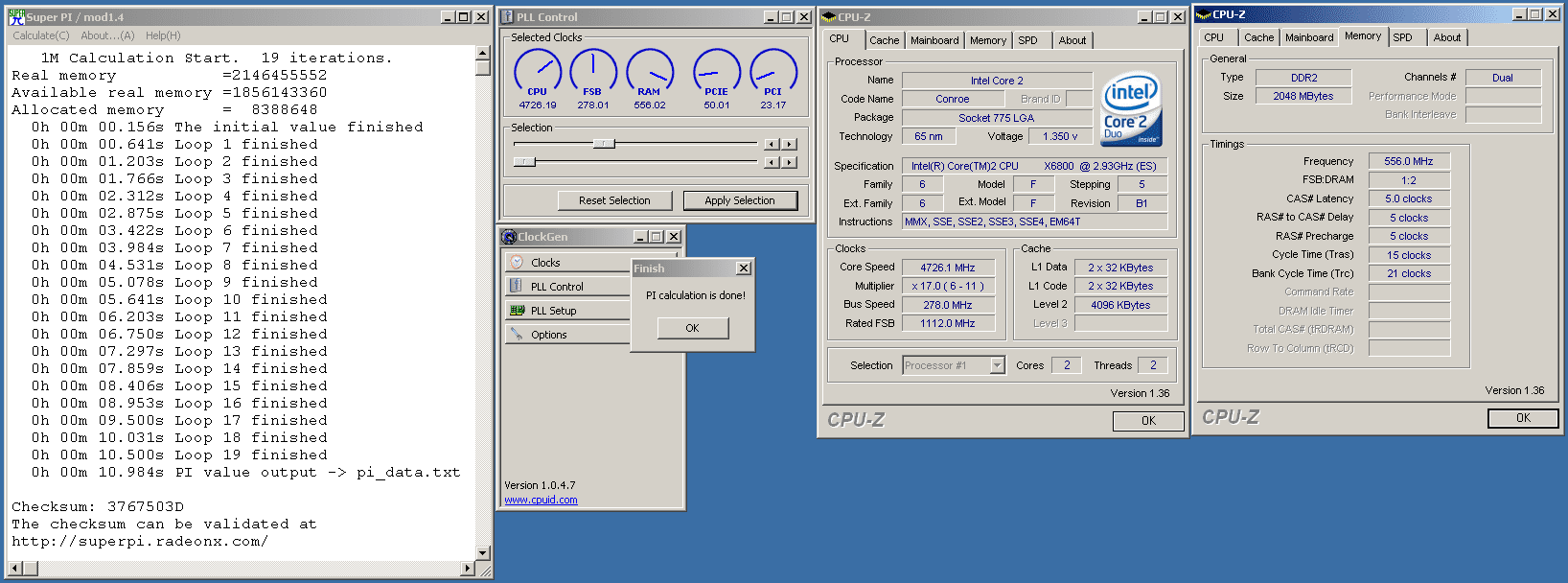Click the Super PI horizontal scrollbar left arrow

pyautogui.click(x=14, y=569)
